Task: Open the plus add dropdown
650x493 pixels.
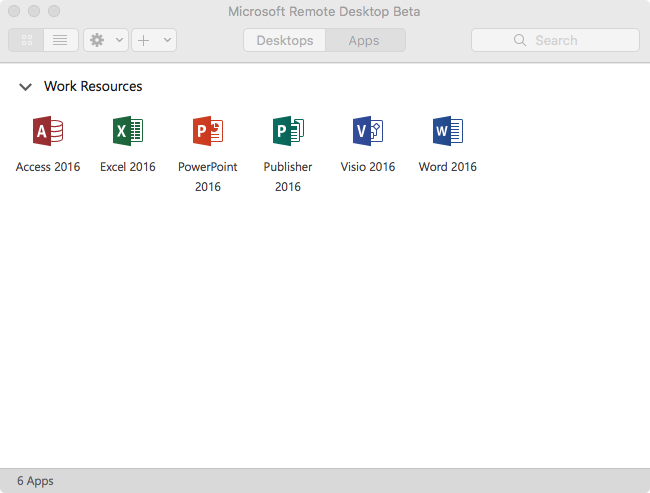Action: tap(154, 40)
